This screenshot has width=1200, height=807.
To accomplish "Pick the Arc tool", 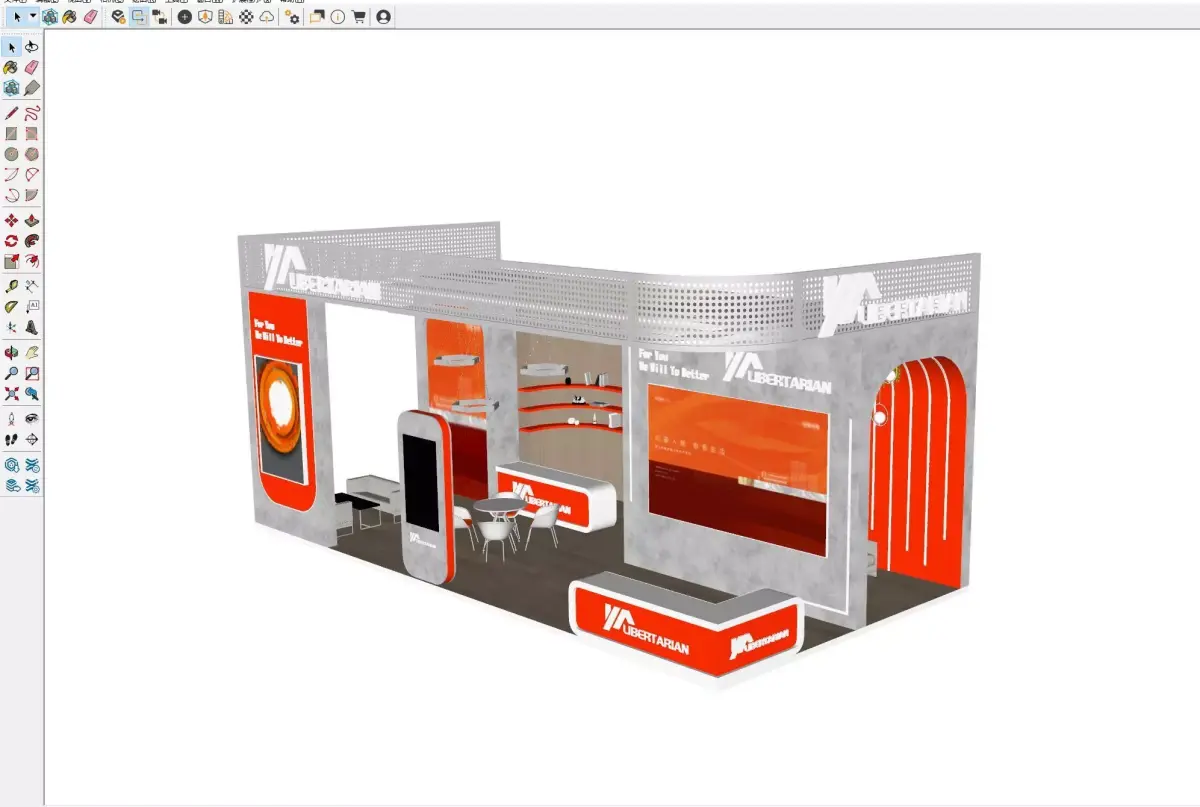I will (11, 175).
